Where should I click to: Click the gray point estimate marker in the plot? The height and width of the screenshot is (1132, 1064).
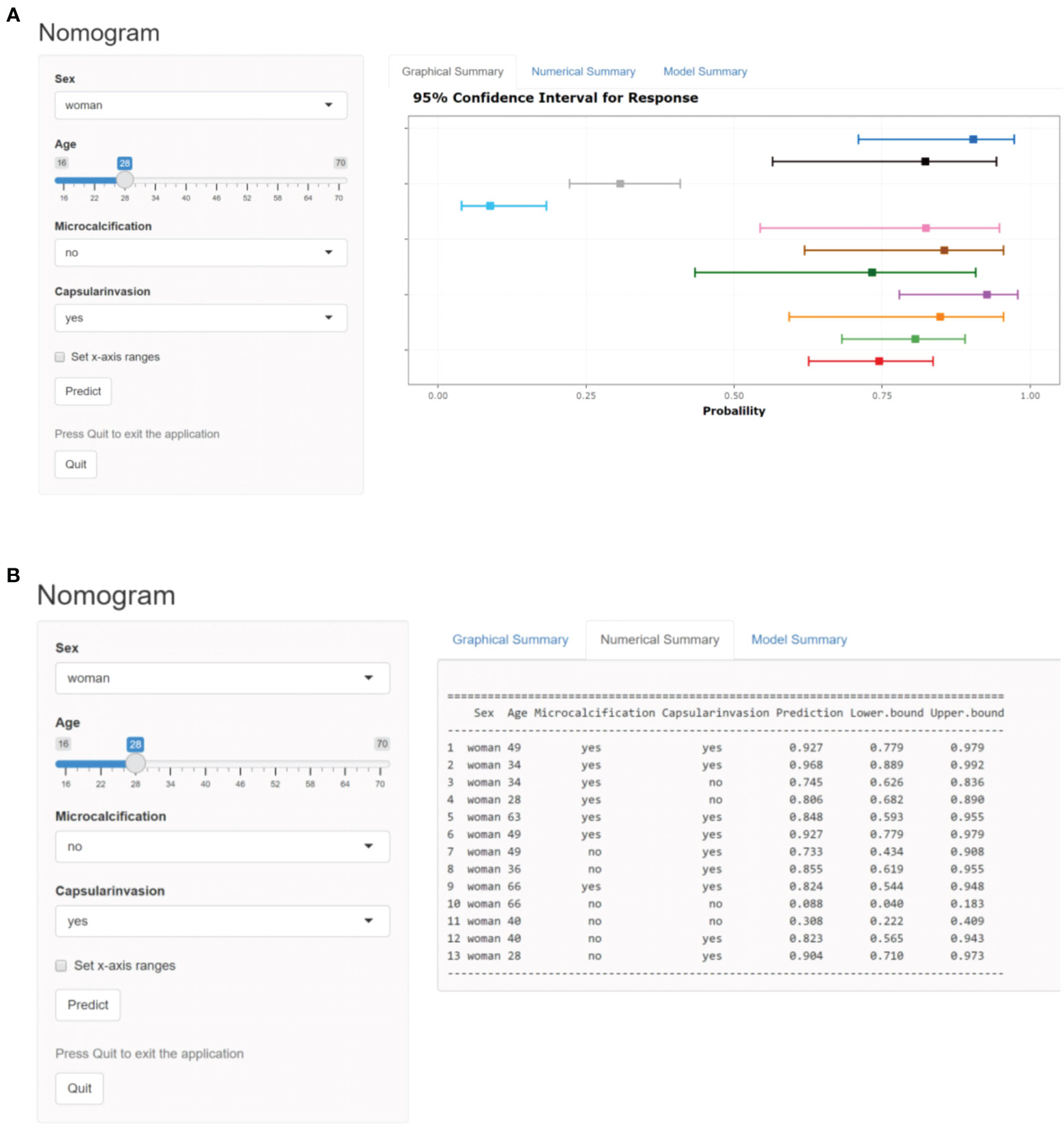pos(620,184)
